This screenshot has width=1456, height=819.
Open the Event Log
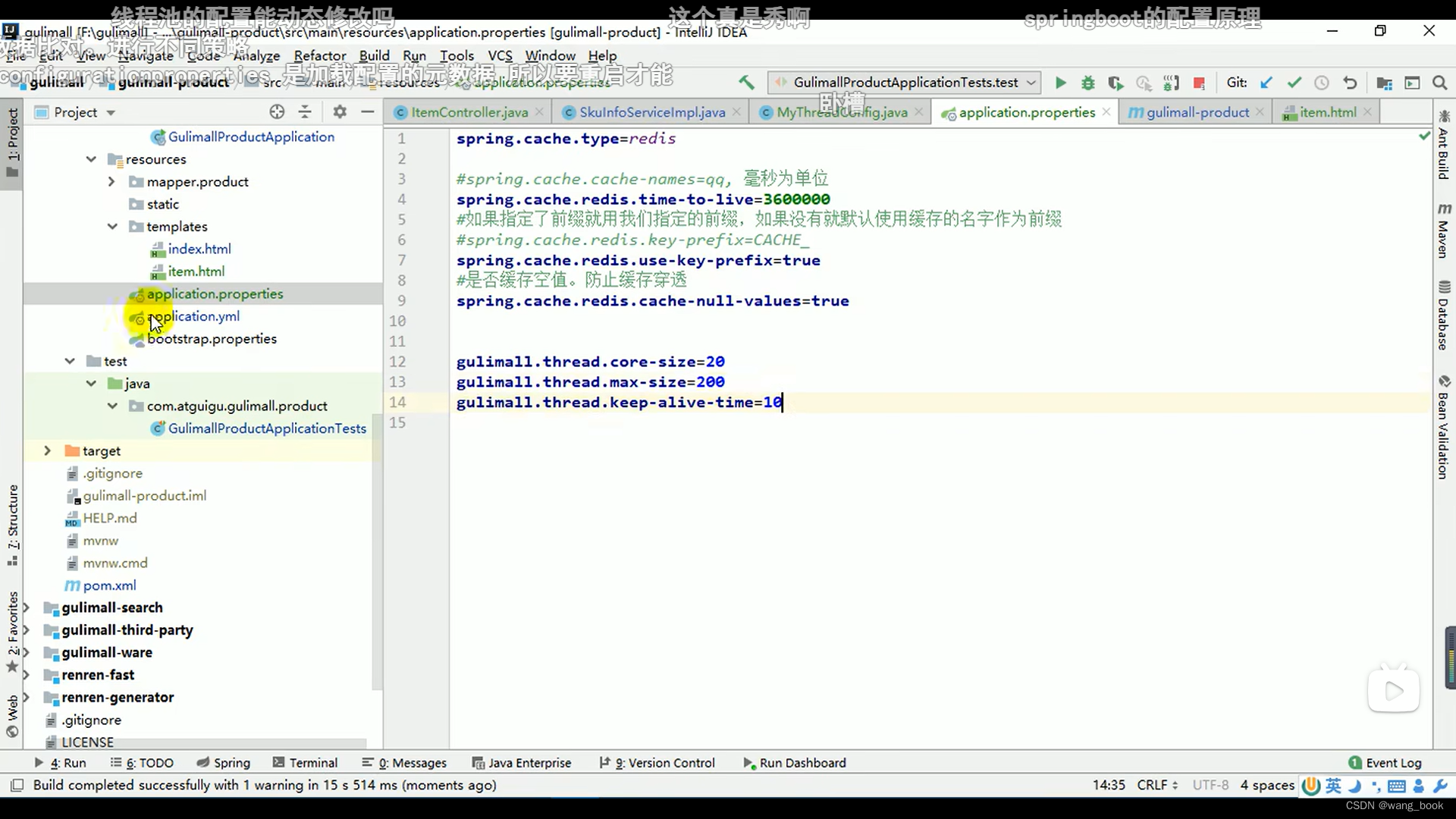[x=1385, y=763]
